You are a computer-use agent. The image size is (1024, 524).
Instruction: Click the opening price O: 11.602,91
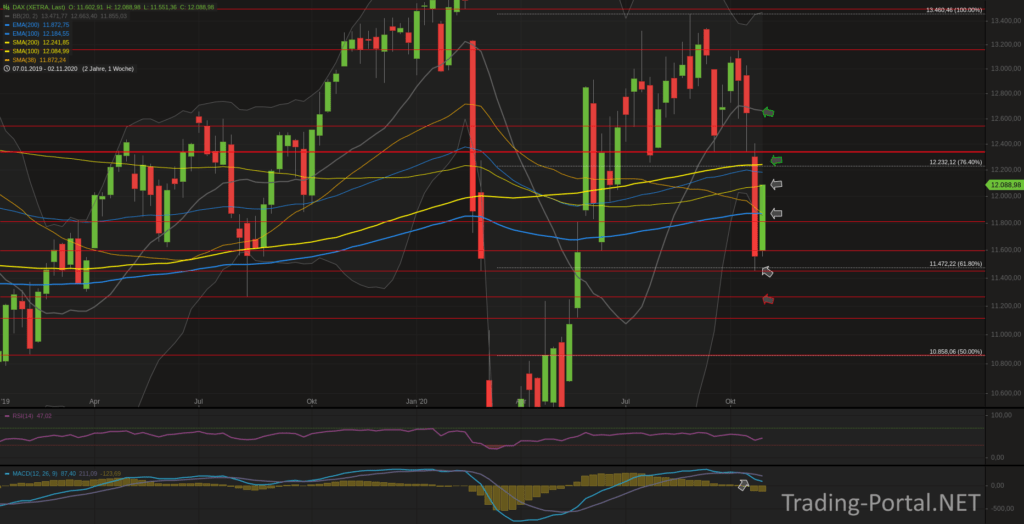pyautogui.click(x=86, y=7)
